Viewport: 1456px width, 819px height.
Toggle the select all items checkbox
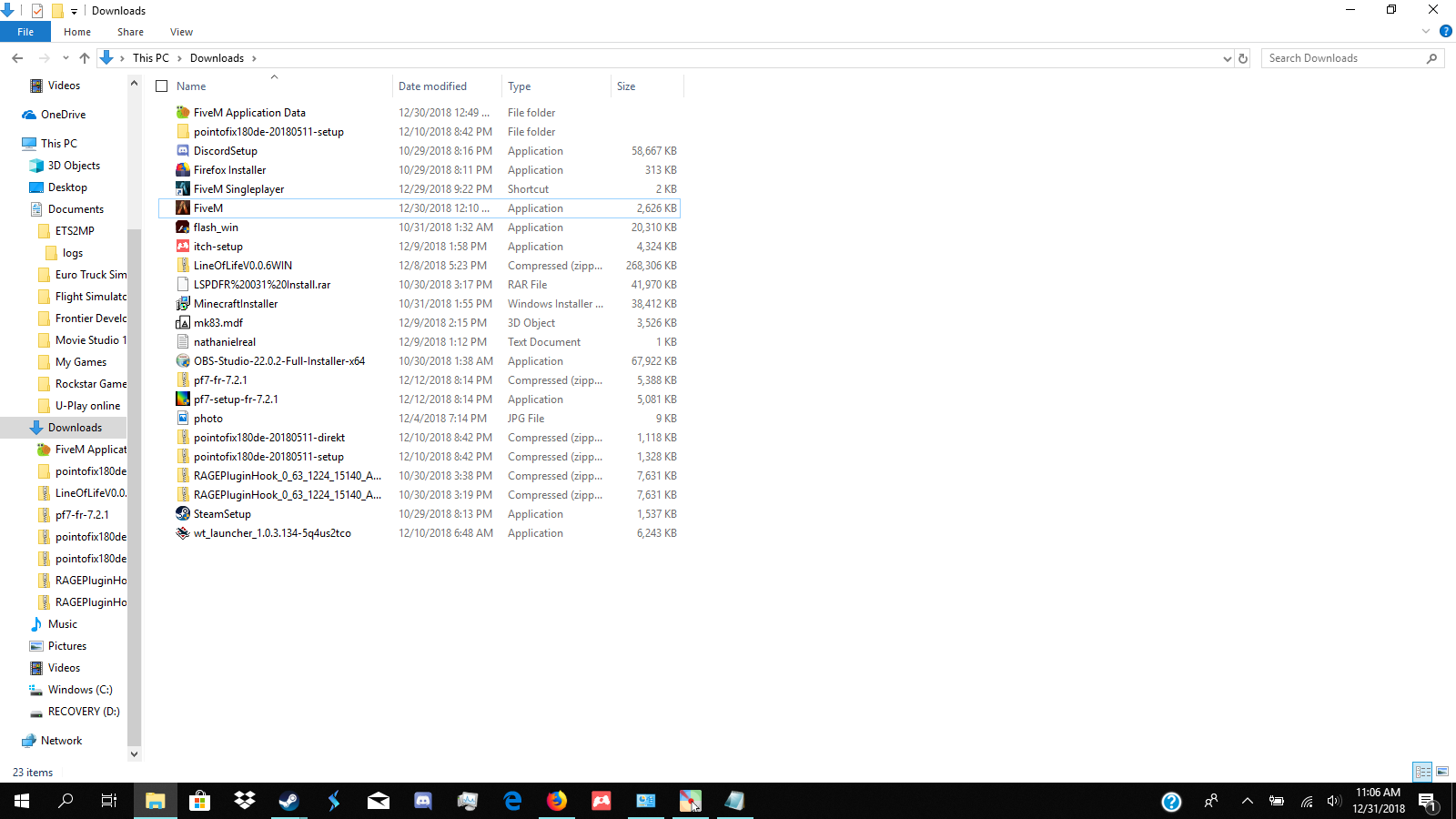coord(162,86)
